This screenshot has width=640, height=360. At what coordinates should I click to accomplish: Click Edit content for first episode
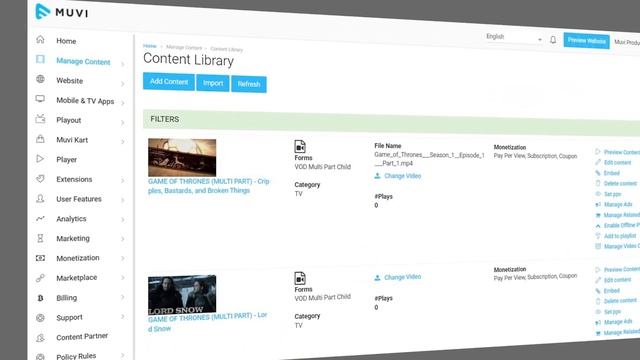[617, 162]
